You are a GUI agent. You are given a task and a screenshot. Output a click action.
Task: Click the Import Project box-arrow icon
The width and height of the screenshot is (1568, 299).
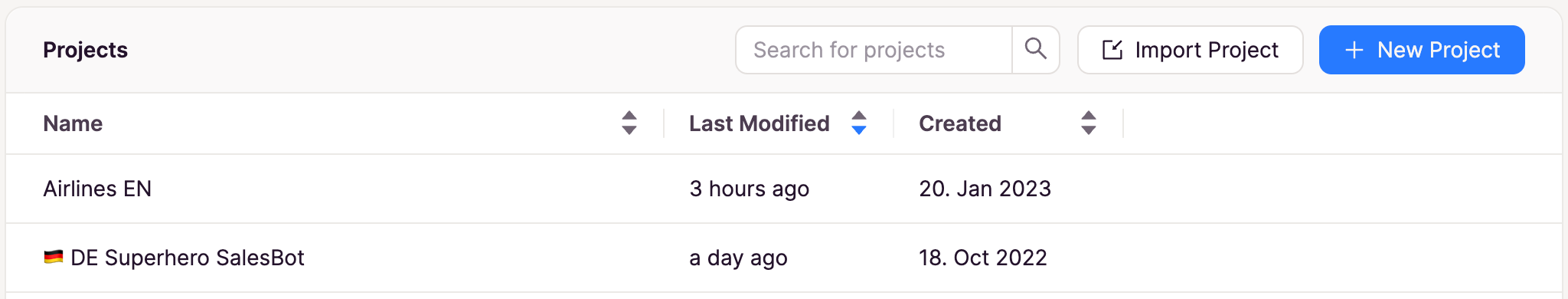point(1112,50)
